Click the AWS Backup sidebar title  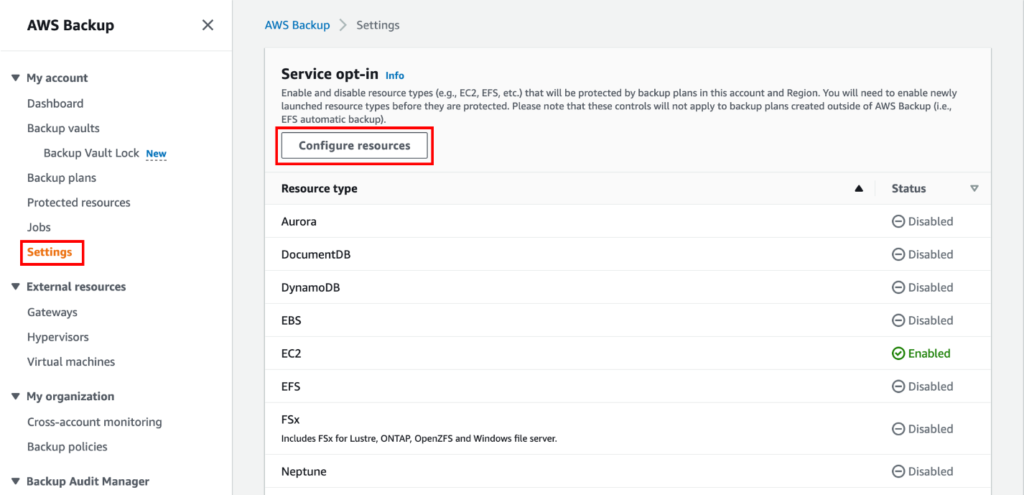[x=71, y=25]
